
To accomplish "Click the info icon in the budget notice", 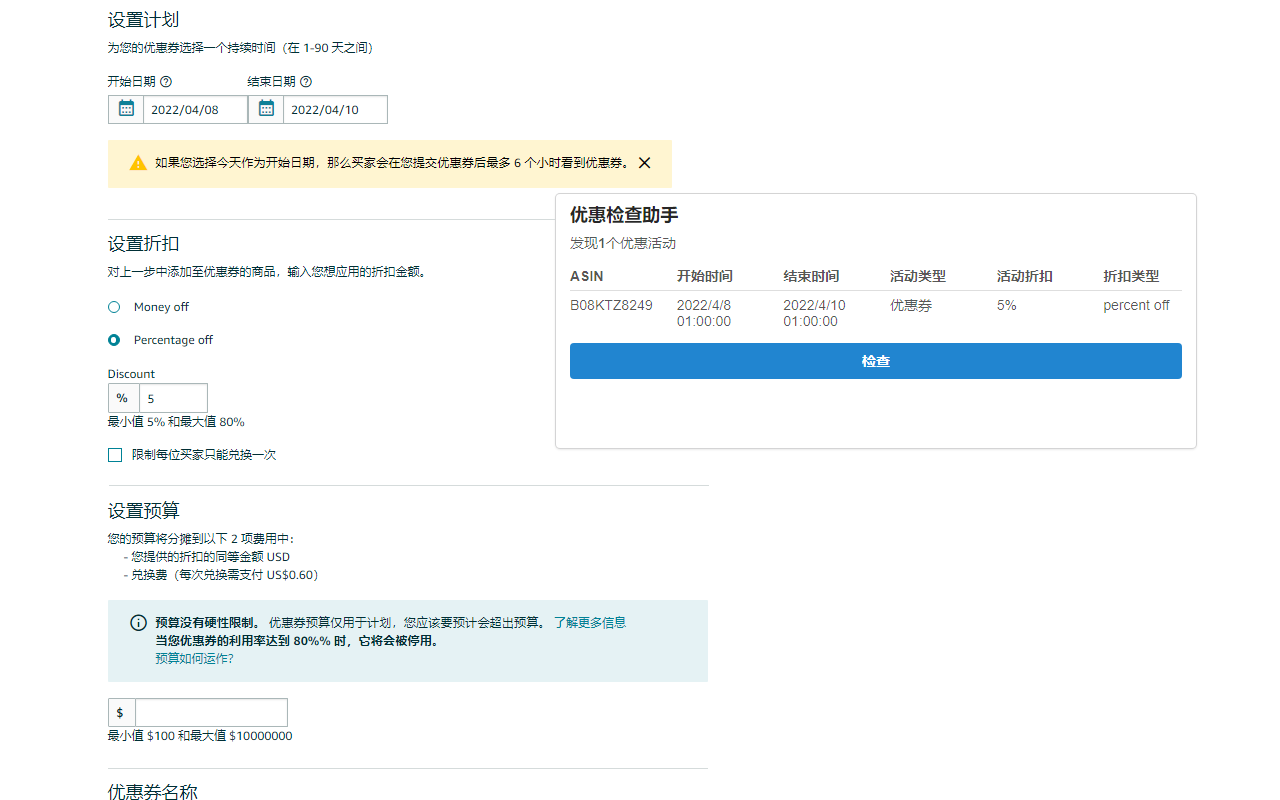I will tap(137, 623).
